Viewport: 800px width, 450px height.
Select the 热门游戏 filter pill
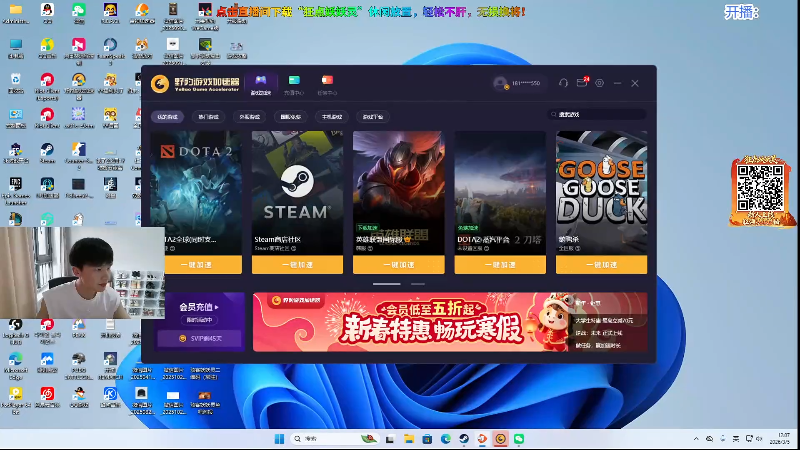pos(208,117)
